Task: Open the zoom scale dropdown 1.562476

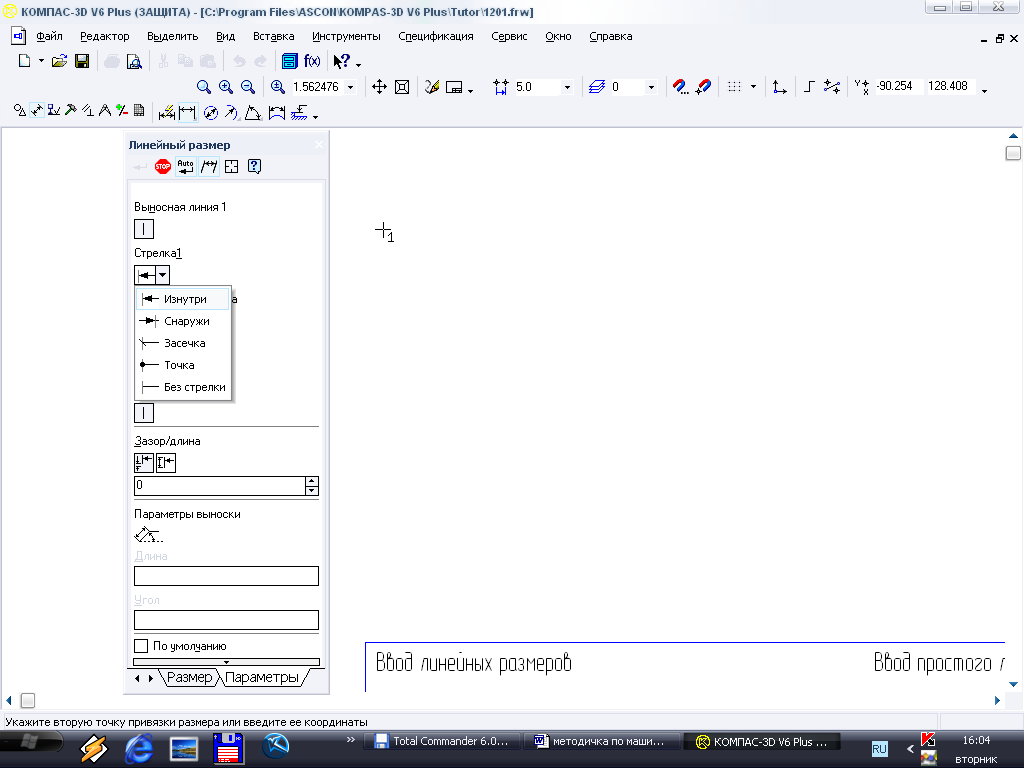Action: click(351, 87)
